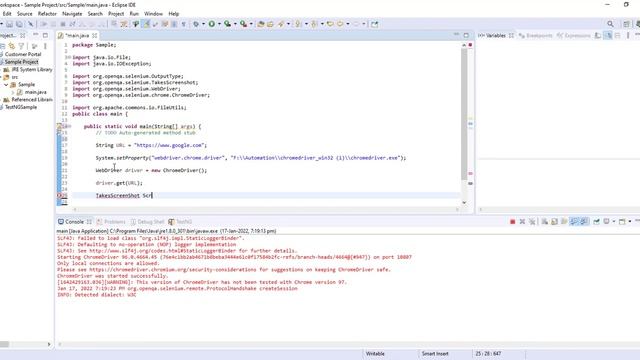
Task: Click the Open Task folder icon in the toolbar
Action: pyautogui.click(x=270, y=24)
